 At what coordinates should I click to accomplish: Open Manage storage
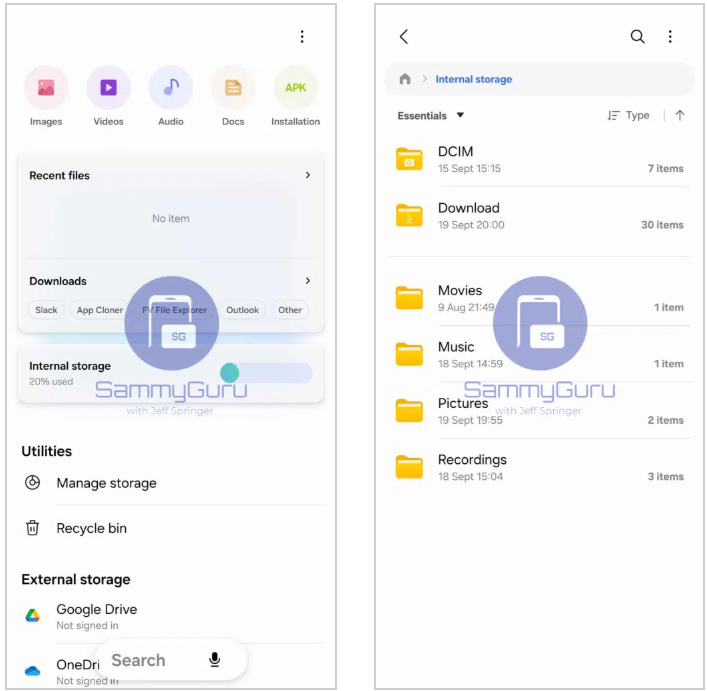coord(171,483)
